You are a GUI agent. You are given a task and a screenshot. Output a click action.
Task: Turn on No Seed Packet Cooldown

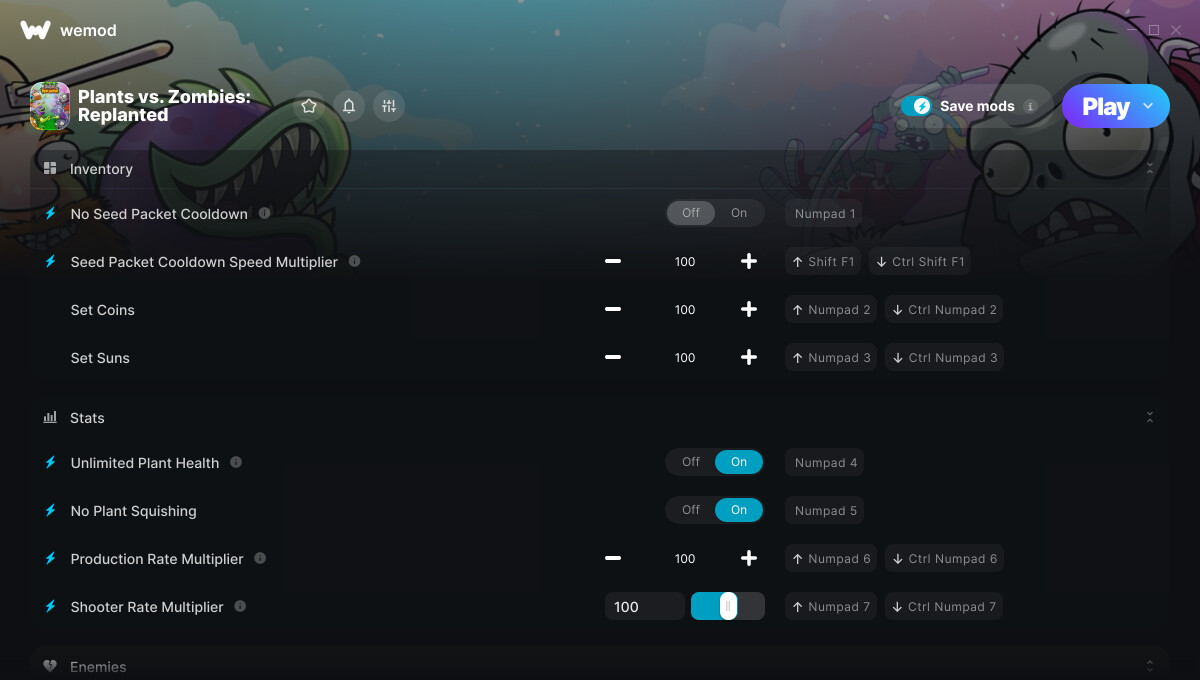coord(739,213)
